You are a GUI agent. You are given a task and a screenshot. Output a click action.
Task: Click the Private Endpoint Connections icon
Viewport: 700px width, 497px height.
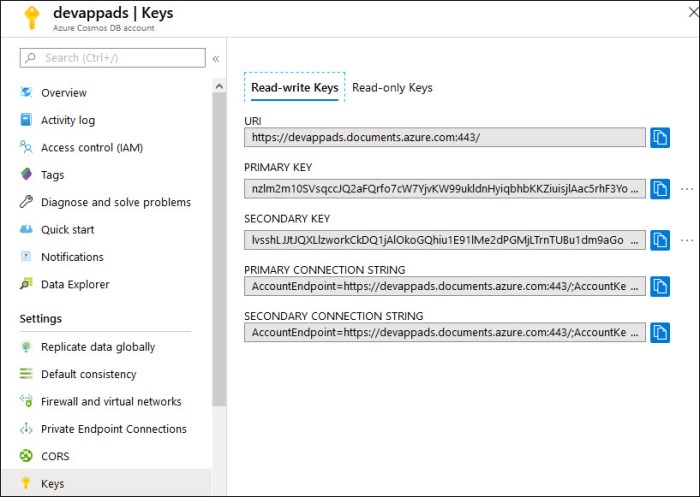(x=26, y=429)
